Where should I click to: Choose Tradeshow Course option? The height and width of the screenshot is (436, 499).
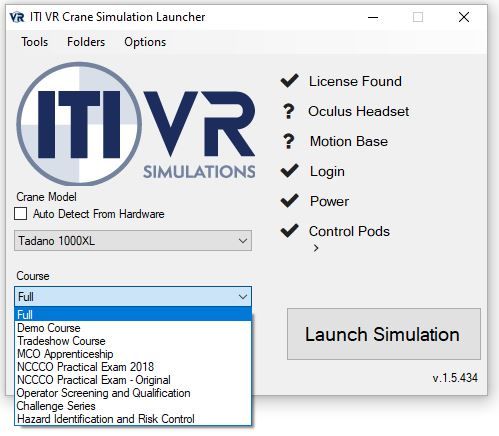pyautogui.click(x=133, y=341)
